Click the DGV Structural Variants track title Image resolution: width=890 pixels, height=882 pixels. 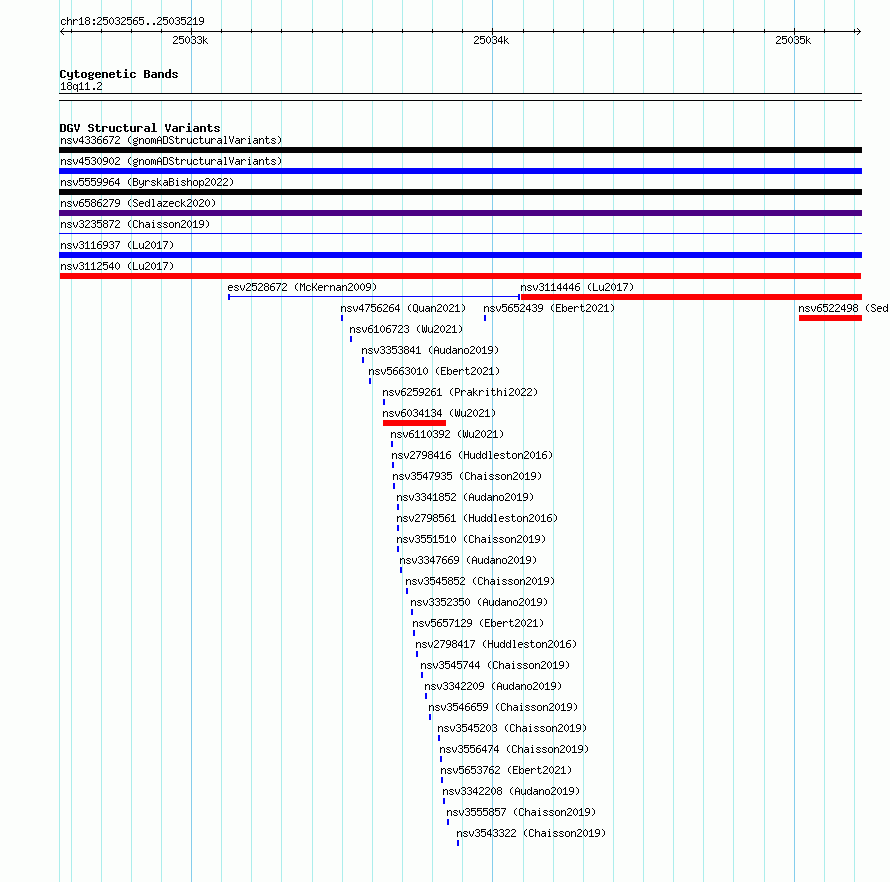[140, 128]
